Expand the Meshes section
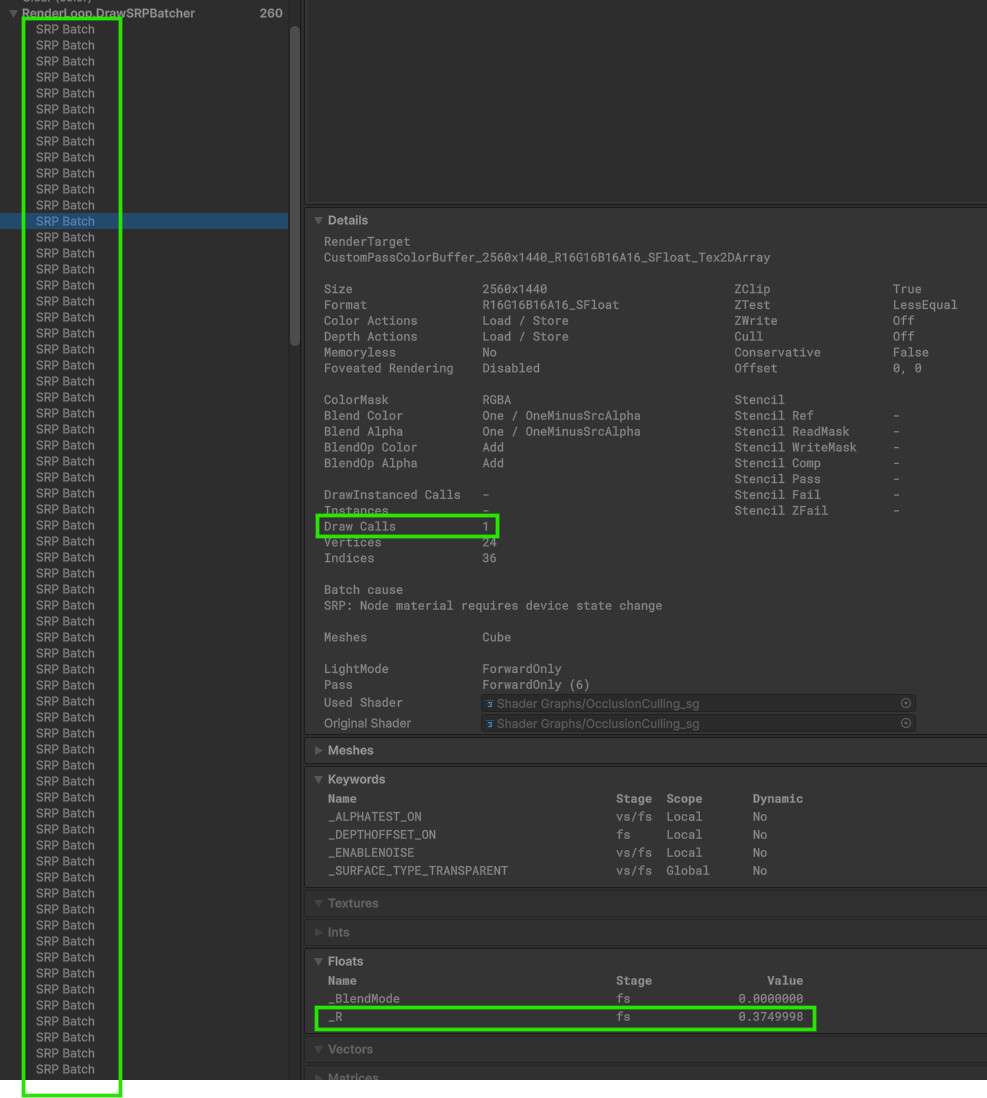 pos(319,750)
